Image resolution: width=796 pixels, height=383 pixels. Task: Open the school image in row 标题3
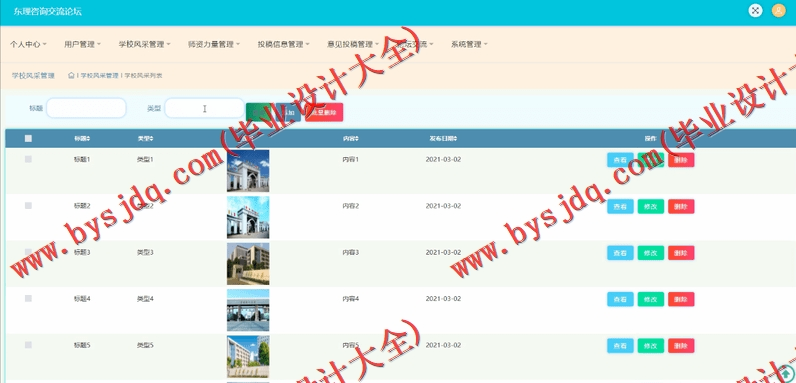(x=248, y=264)
